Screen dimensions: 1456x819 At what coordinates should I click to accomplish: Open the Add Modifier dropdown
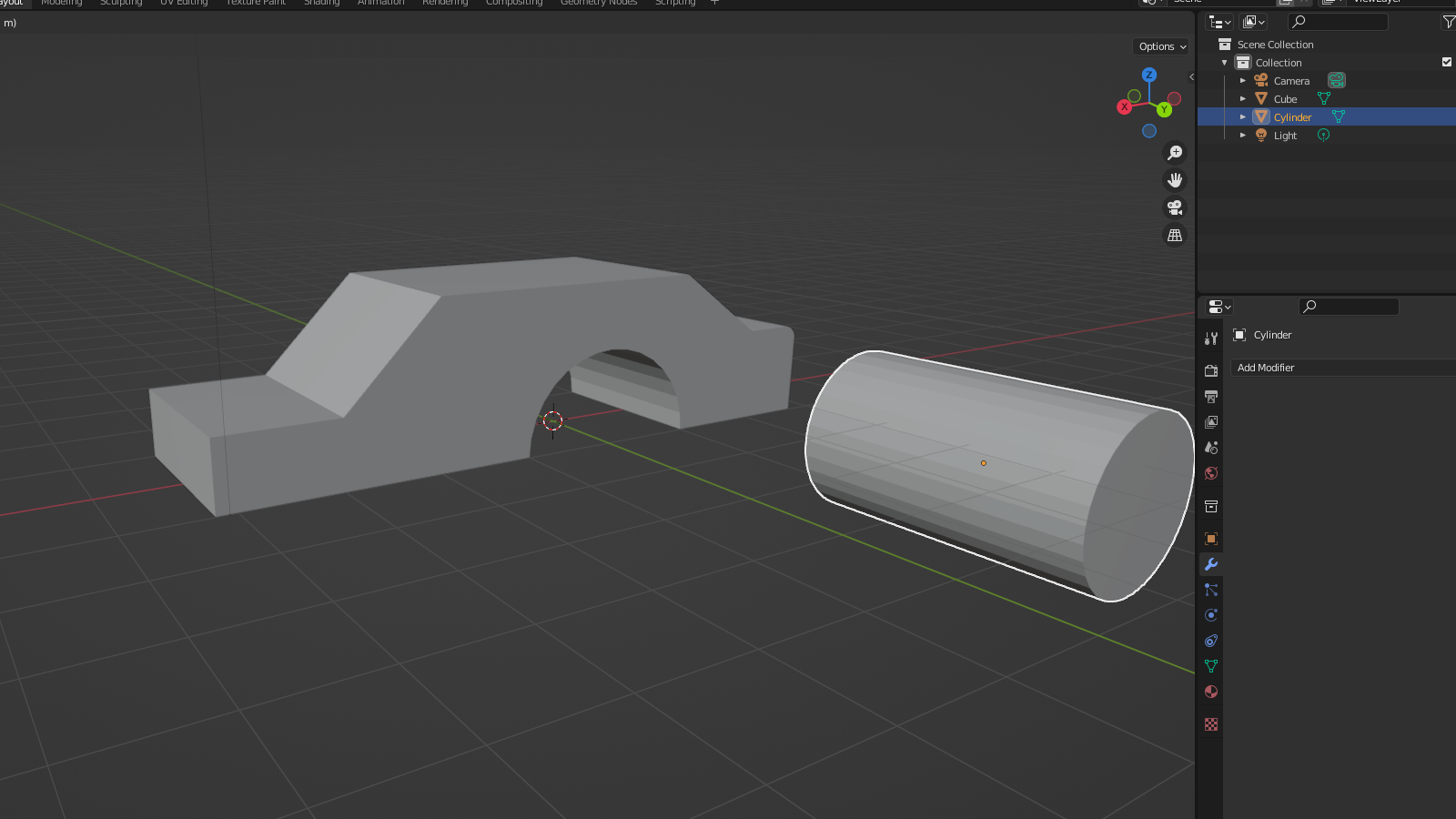(1343, 368)
